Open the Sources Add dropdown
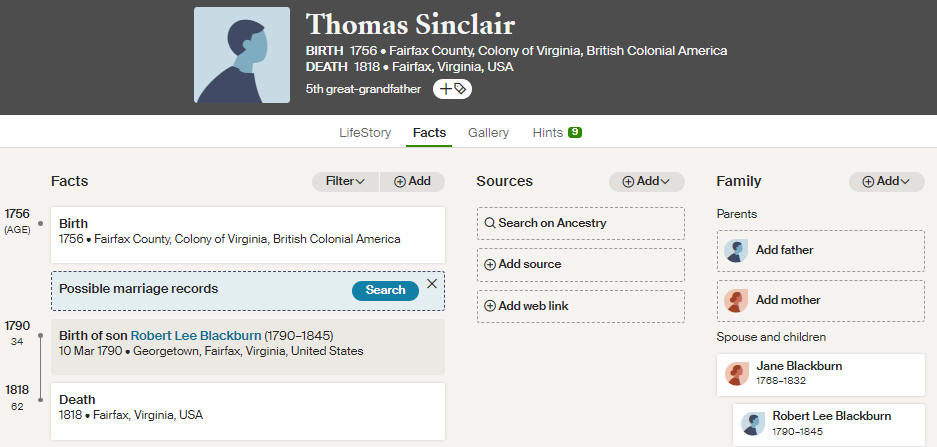Screen dimensions: 937x447 point(647,182)
